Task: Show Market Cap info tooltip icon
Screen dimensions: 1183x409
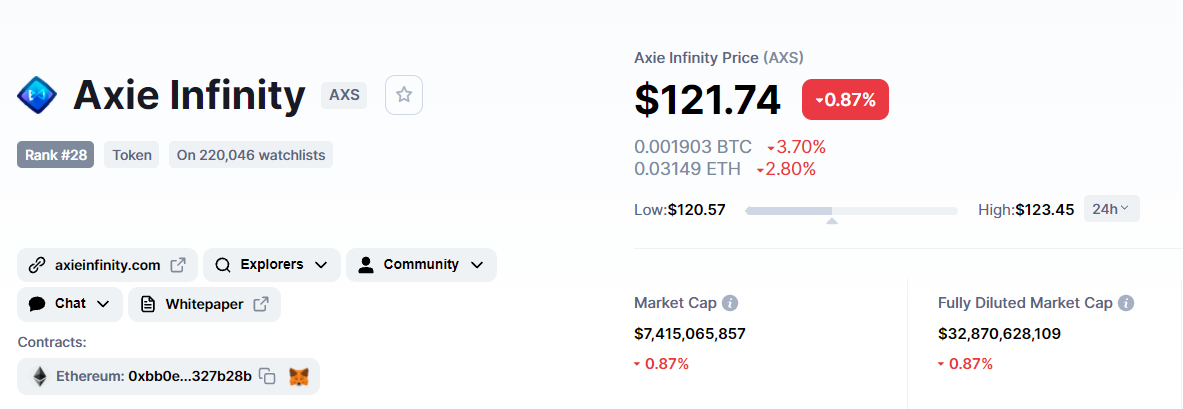Action: (730, 303)
